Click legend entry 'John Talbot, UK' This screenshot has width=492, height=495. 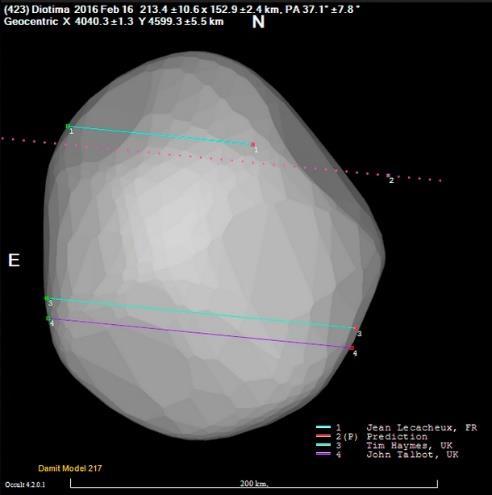pos(412,455)
